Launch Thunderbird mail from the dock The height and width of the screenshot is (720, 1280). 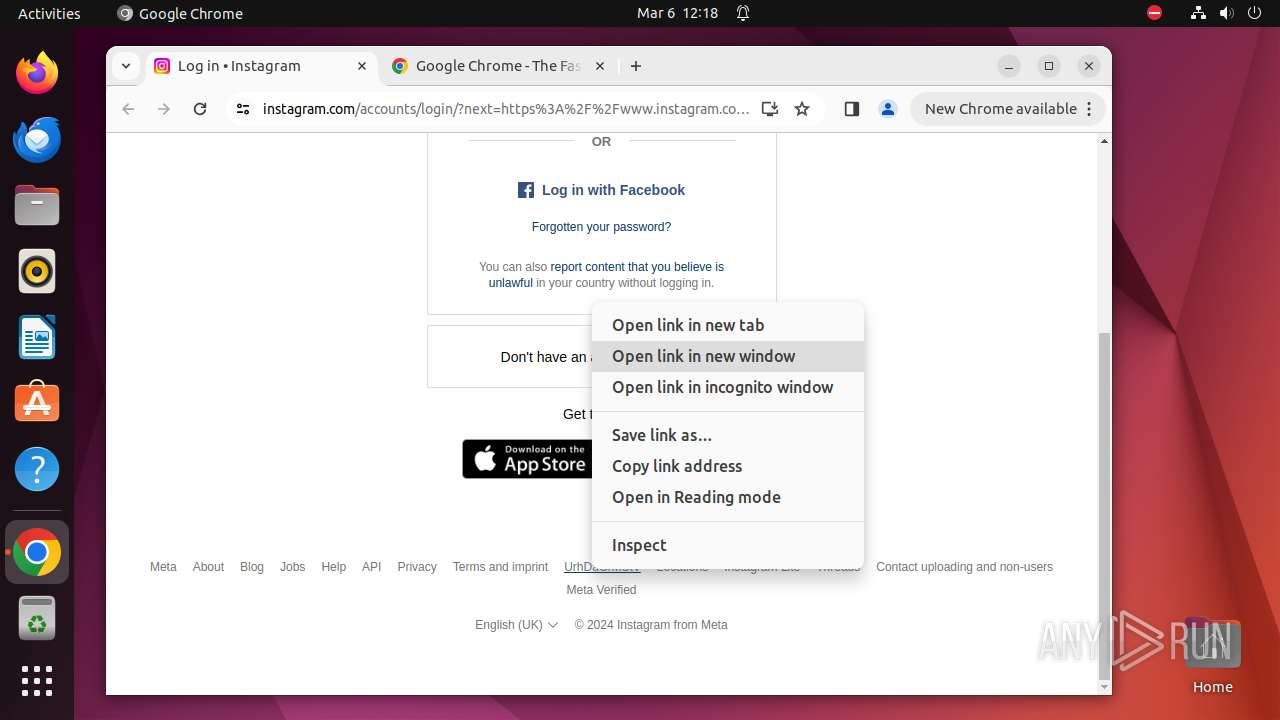[37, 139]
